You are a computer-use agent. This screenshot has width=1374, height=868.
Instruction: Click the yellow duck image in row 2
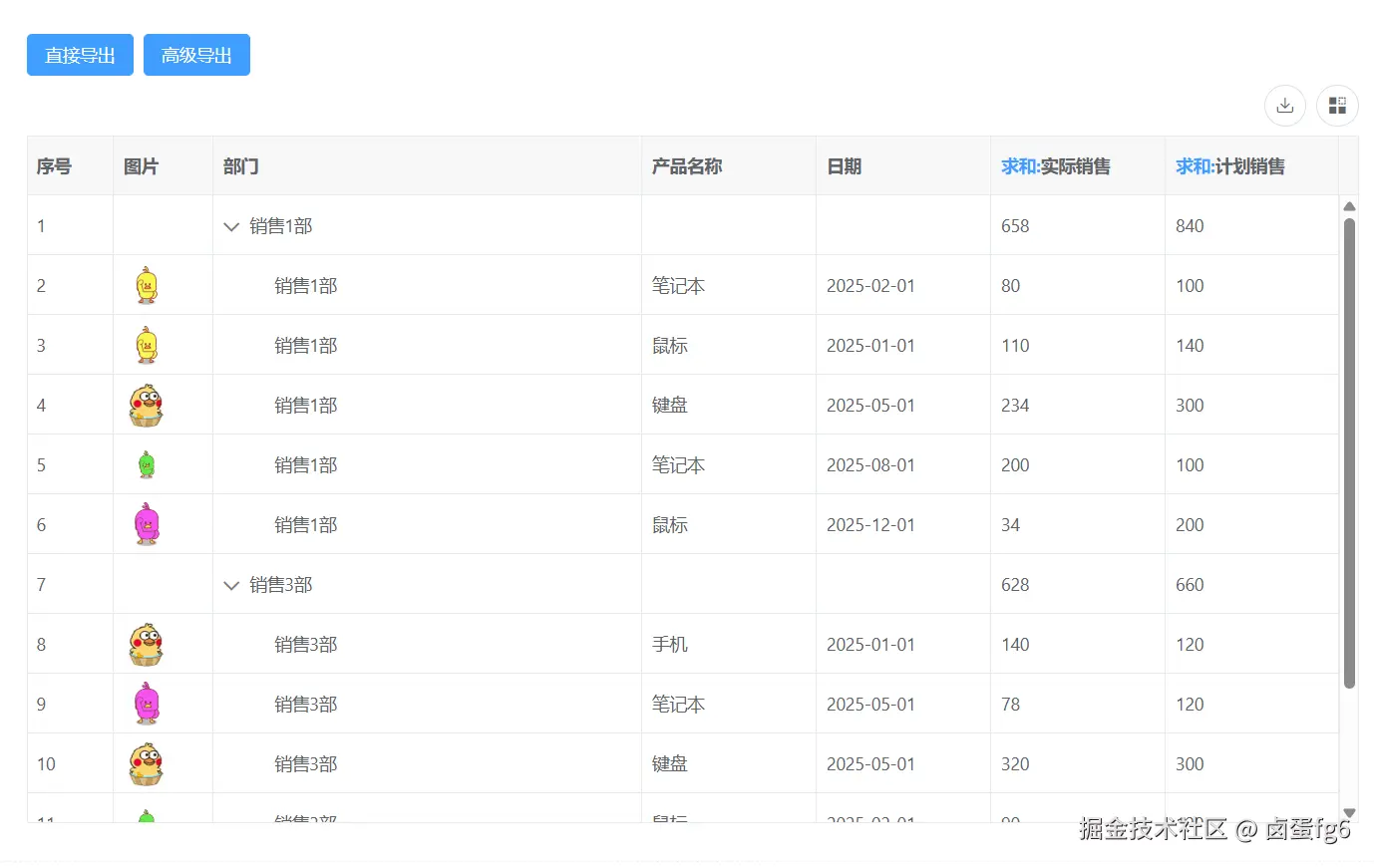(147, 285)
